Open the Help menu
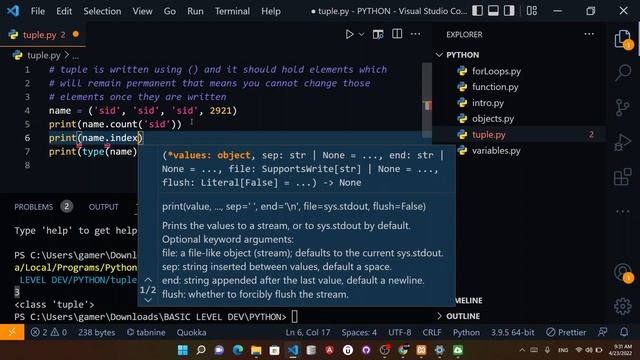 [x=271, y=11]
